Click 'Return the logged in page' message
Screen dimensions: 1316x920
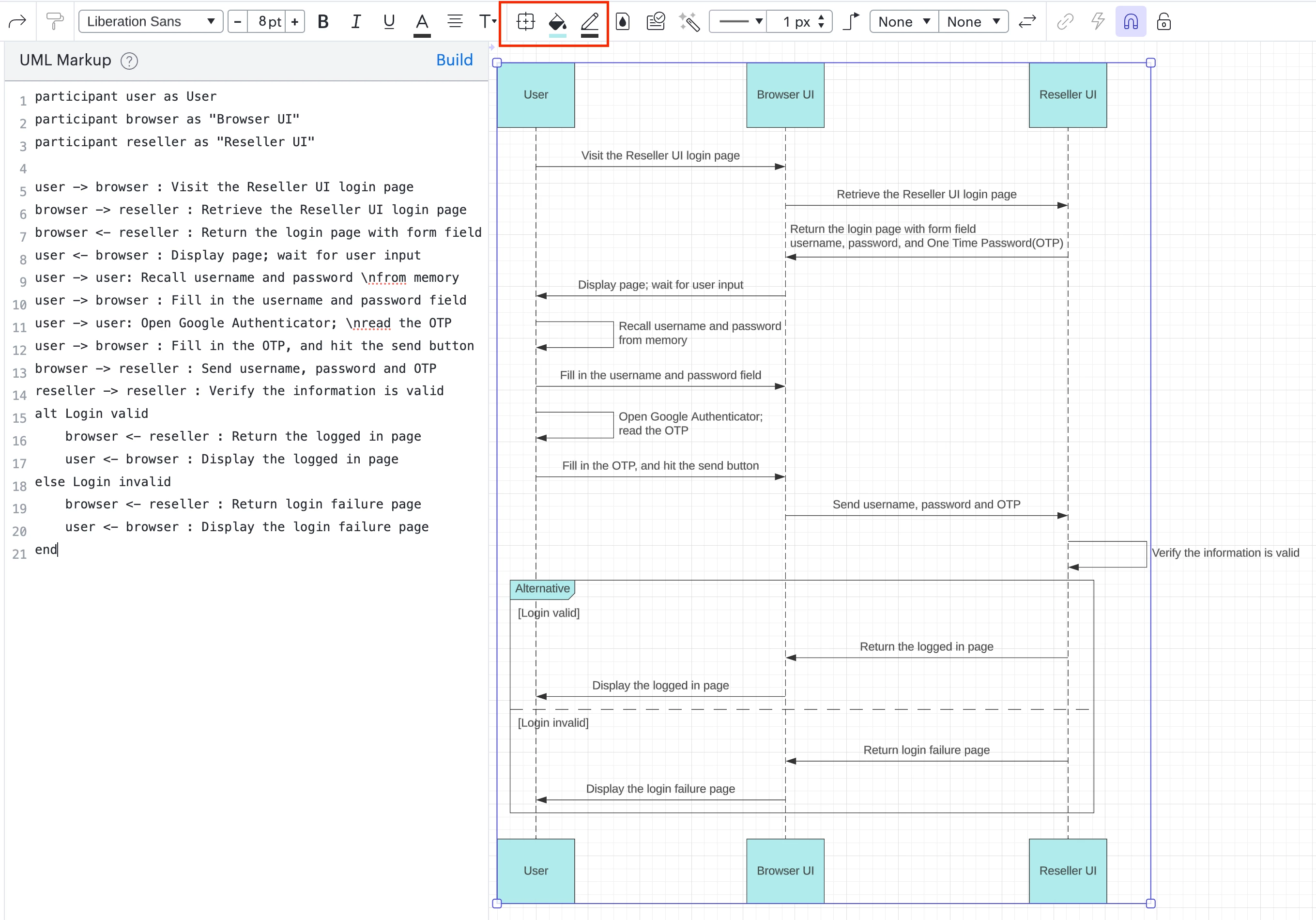pyautogui.click(x=926, y=646)
